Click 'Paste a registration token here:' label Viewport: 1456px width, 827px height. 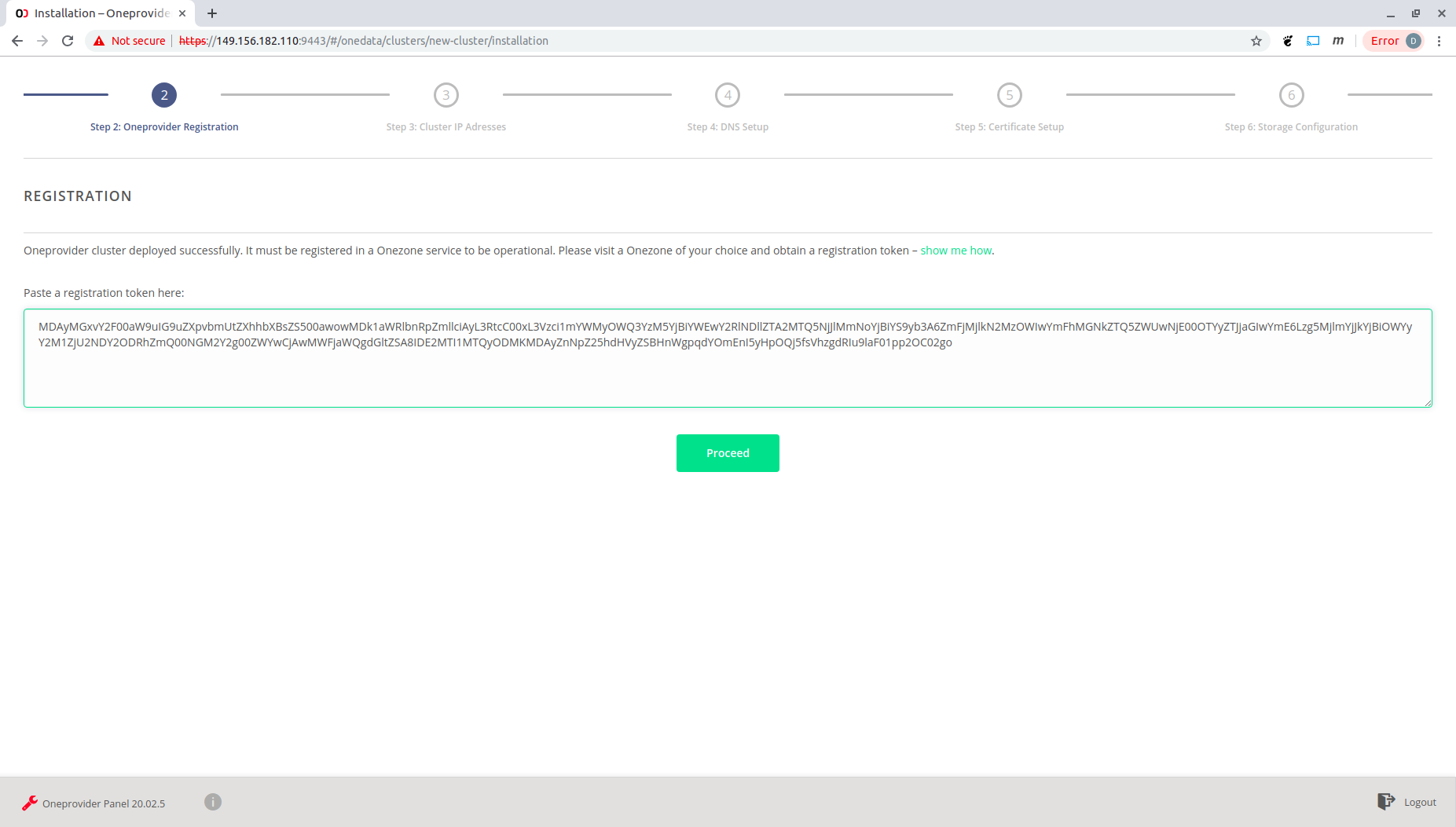coord(104,293)
